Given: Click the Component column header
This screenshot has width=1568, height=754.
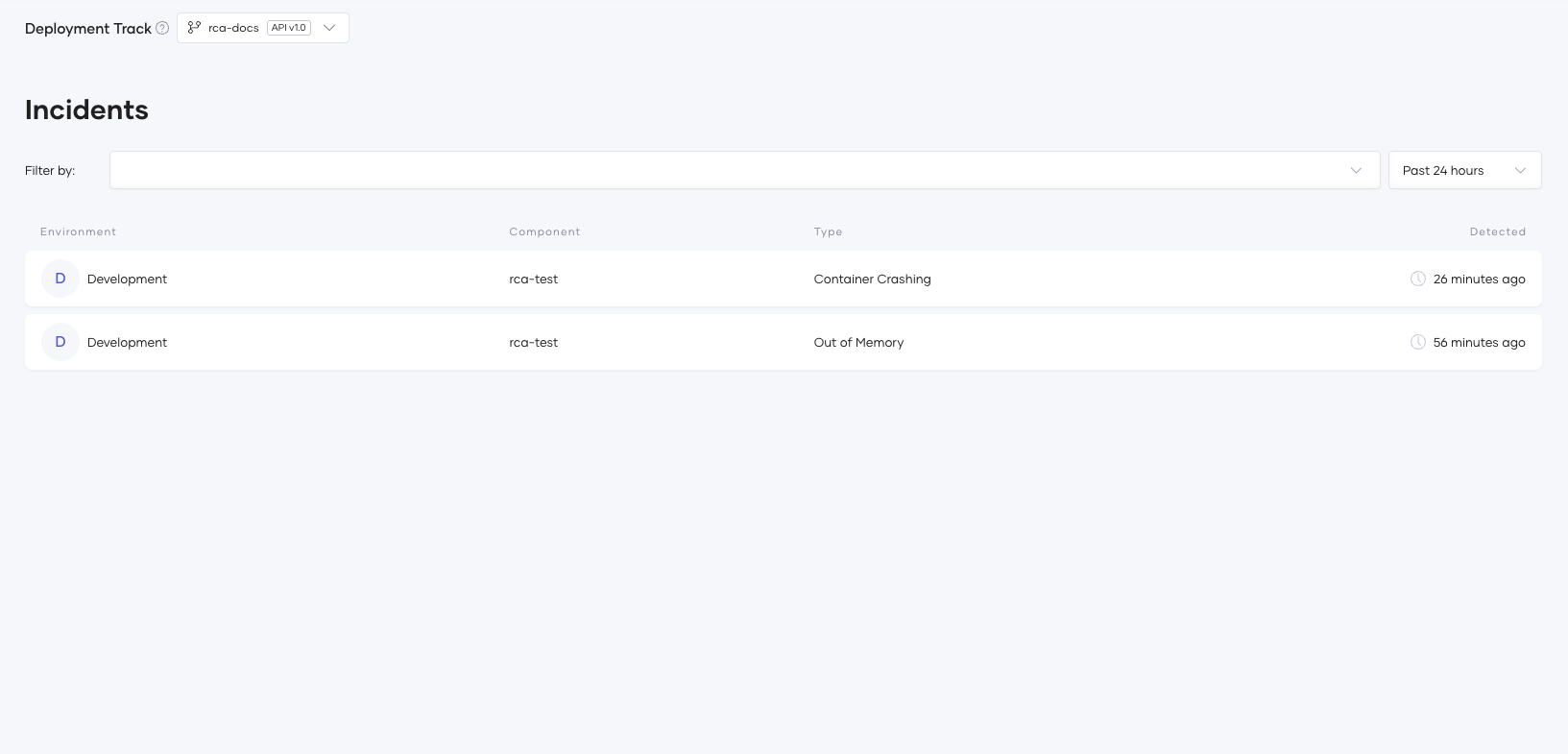Looking at the screenshot, I should (x=544, y=231).
